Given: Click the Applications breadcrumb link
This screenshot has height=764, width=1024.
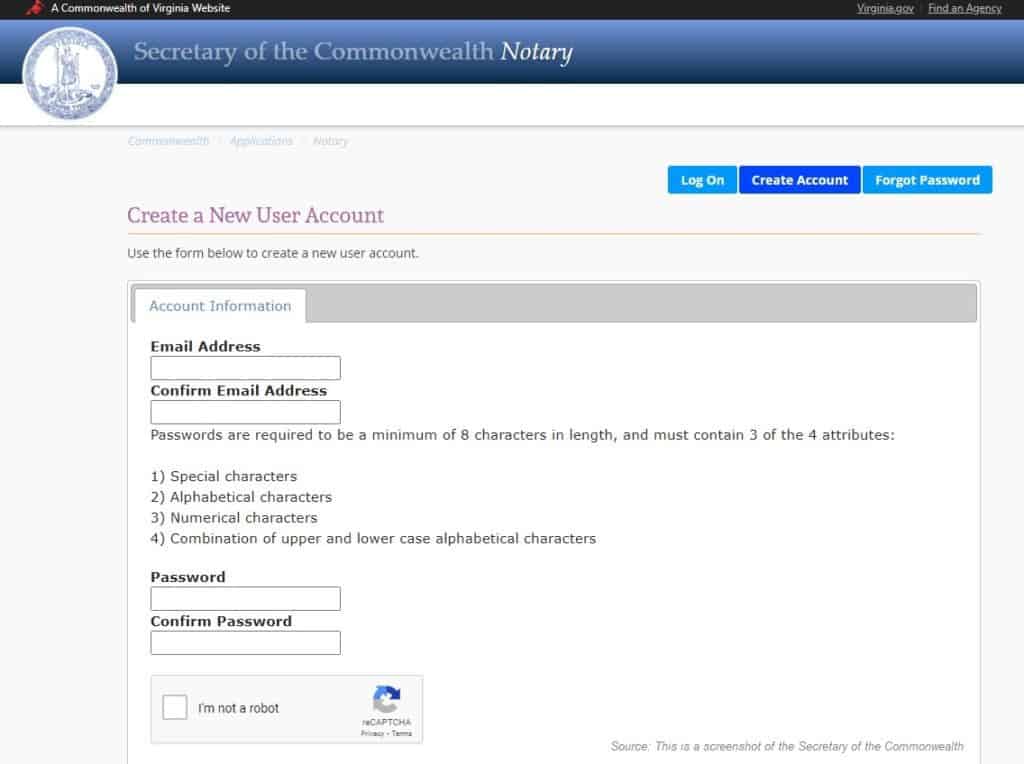Looking at the screenshot, I should point(261,141).
